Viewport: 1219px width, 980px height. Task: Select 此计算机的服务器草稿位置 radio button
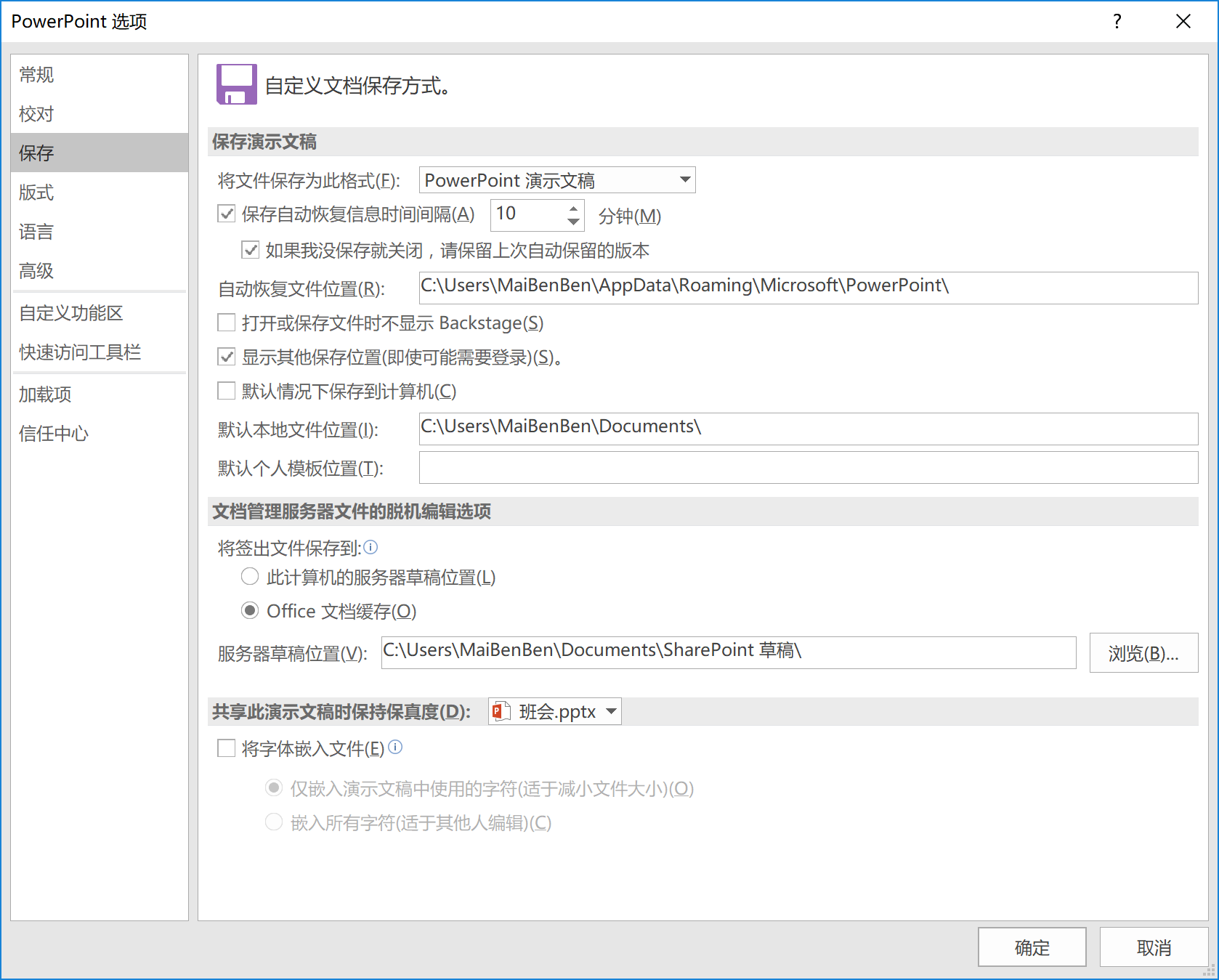click(x=250, y=577)
